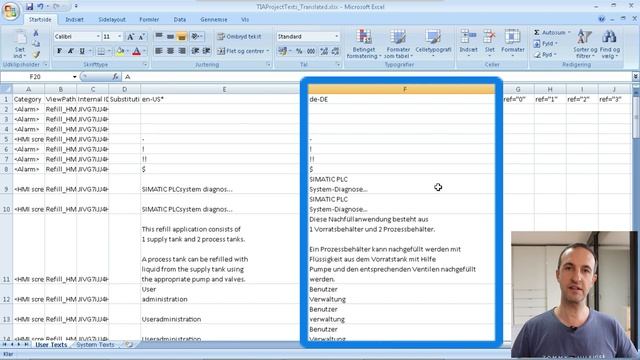The width and height of the screenshot is (640, 360).
Task: Align text left
Action: [x=159, y=51]
